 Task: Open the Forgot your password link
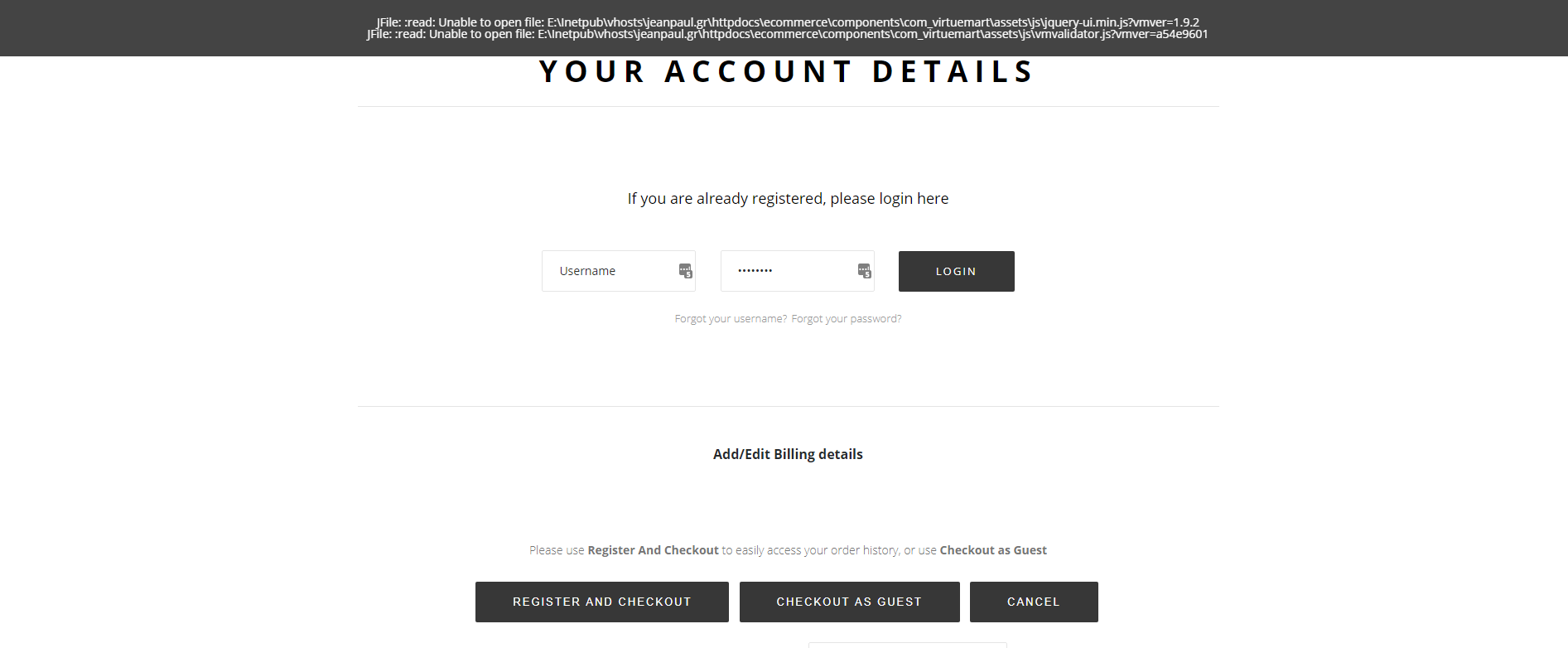tap(847, 319)
